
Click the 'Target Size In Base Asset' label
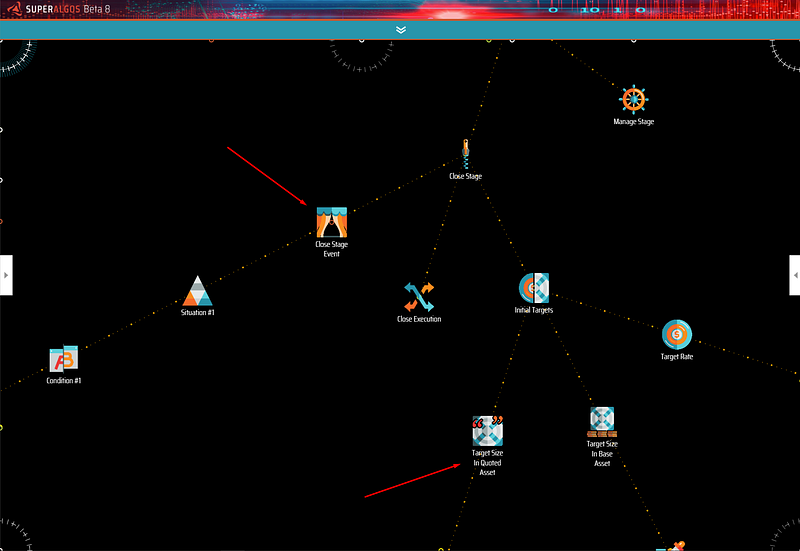602,454
